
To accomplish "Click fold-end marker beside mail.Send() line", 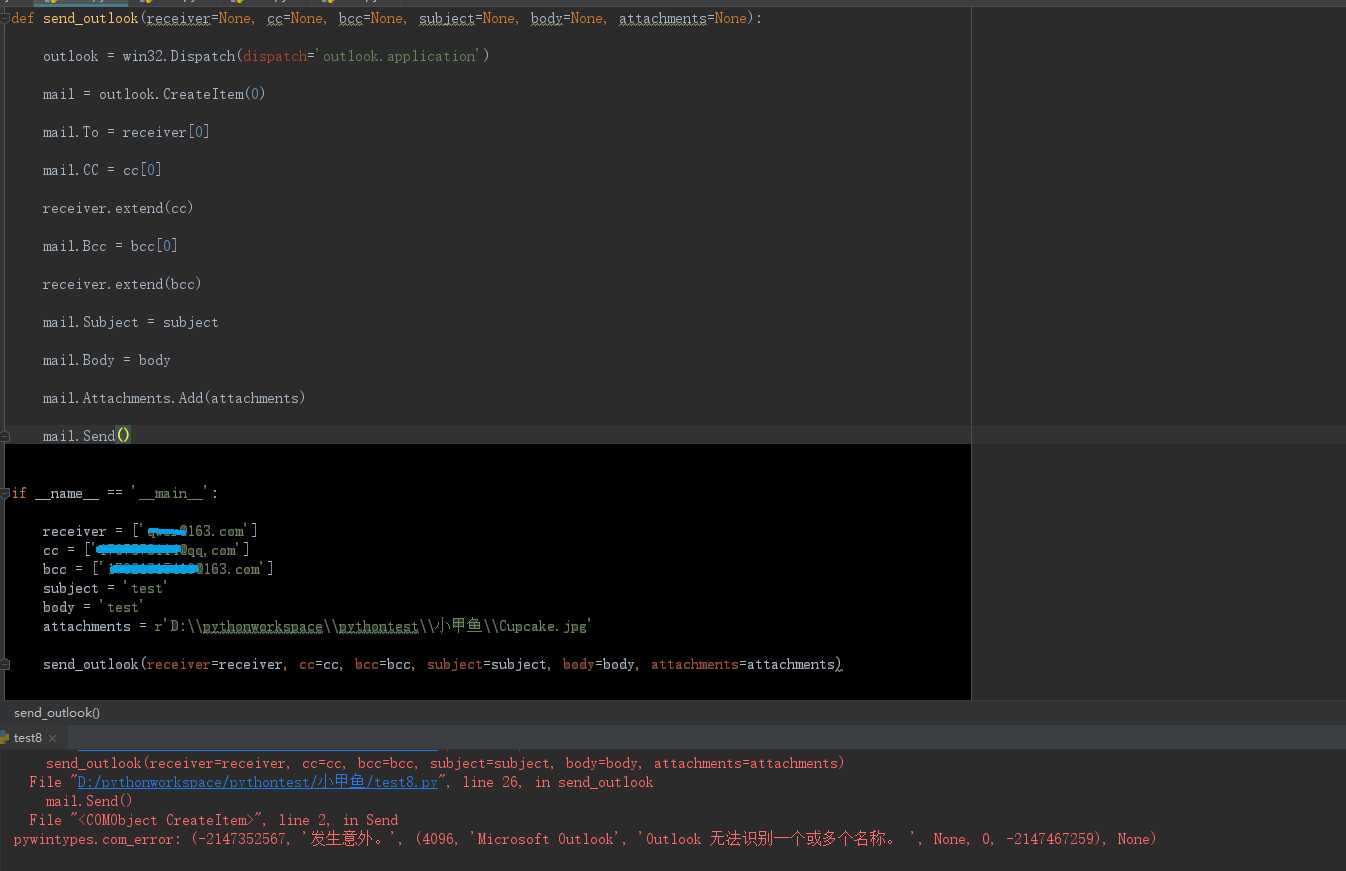I will pyautogui.click(x=5, y=436).
